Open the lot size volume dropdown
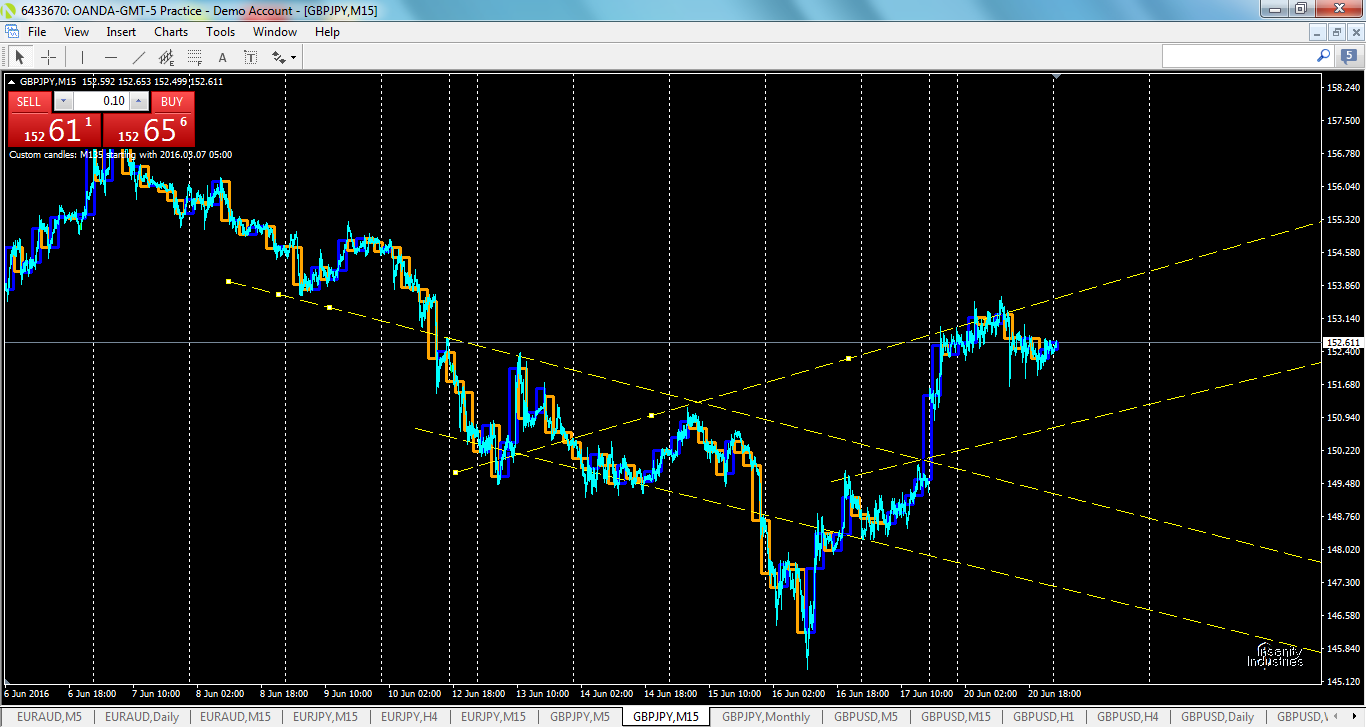Image resolution: width=1366 pixels, height=728 pixels. tap(63, 101)
